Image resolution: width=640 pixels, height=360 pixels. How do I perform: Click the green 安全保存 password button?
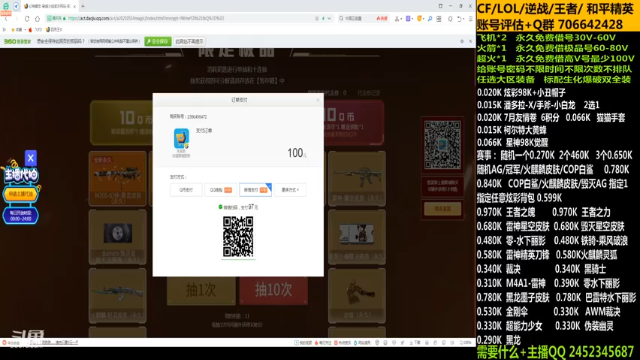click(x=158, y=41)
